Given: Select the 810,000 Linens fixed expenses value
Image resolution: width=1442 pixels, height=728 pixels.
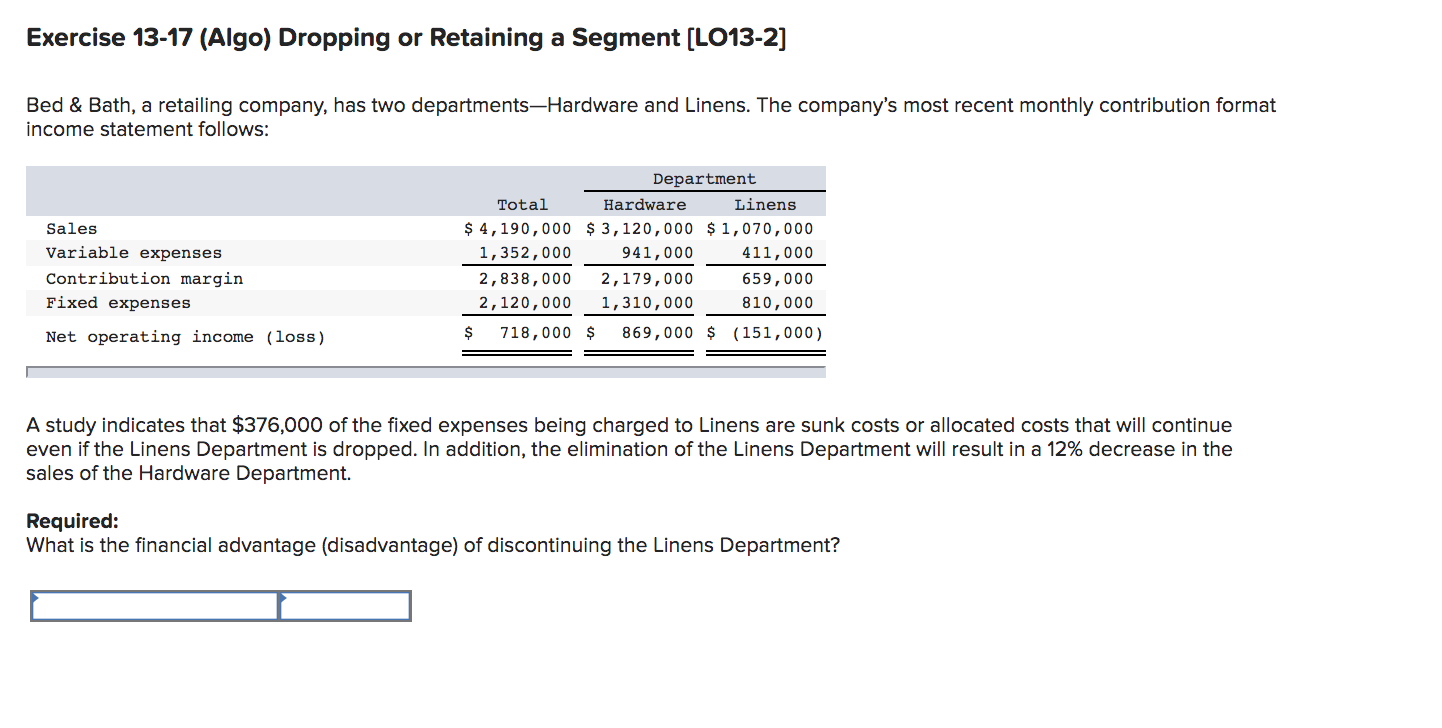Looking at the screenshot, I should click(x=777, y=302).
